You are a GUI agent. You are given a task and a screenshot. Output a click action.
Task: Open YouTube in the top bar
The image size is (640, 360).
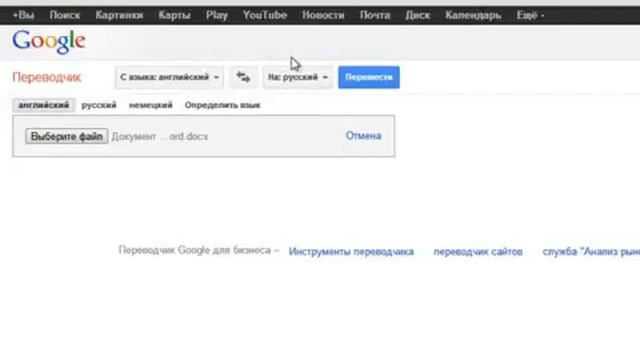point(264,16)
